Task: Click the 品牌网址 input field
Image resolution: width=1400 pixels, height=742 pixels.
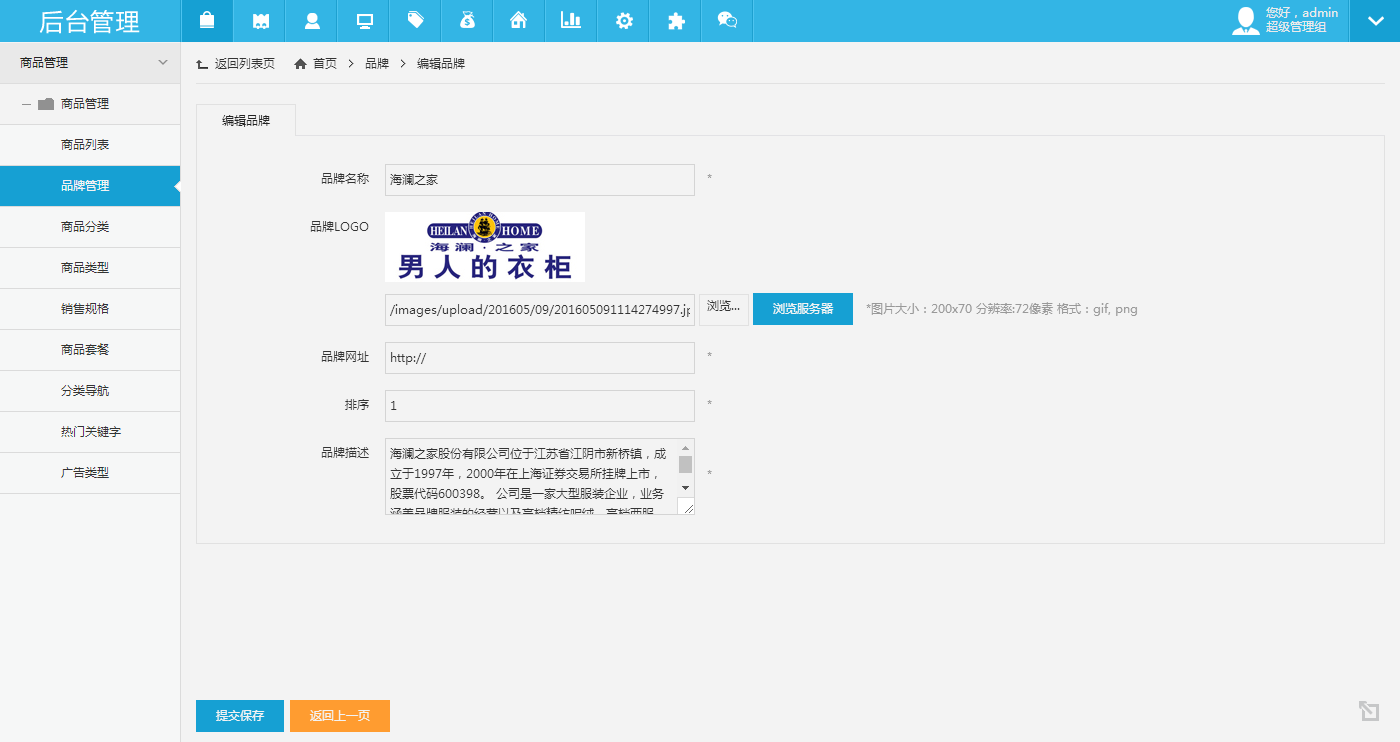Action: point(540,358)
